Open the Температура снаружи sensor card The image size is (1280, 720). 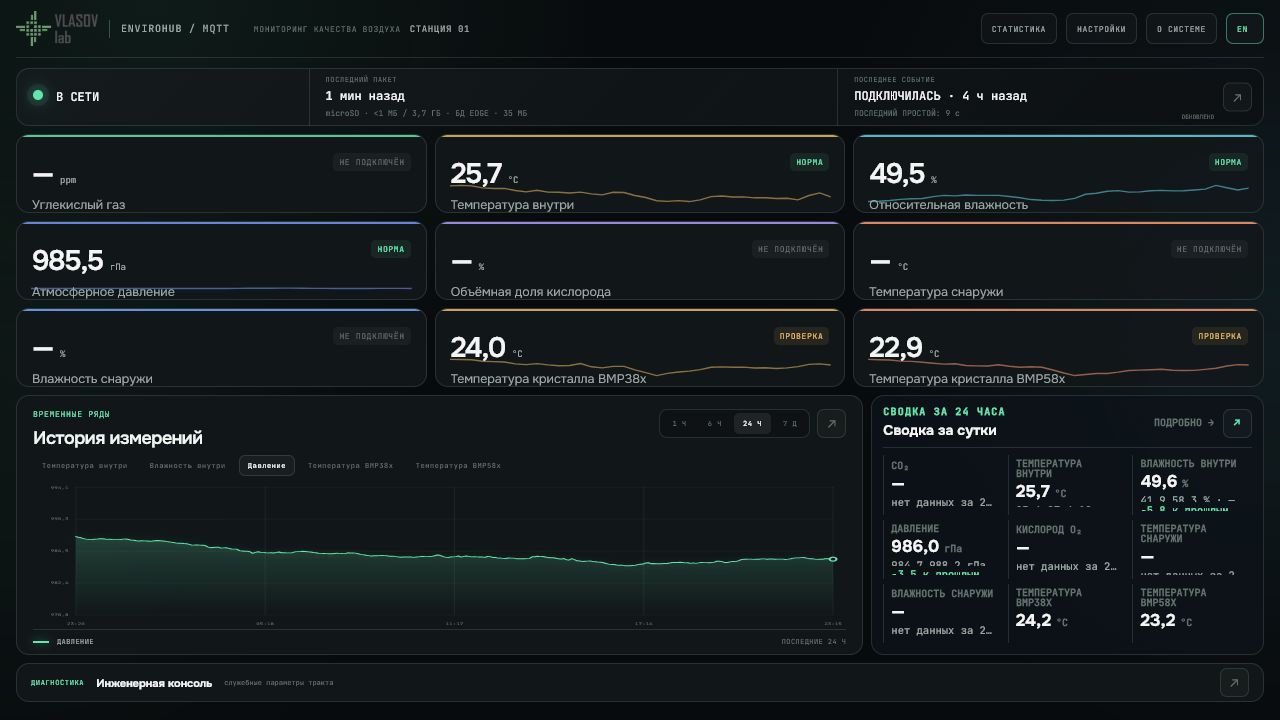point(1058,261)
